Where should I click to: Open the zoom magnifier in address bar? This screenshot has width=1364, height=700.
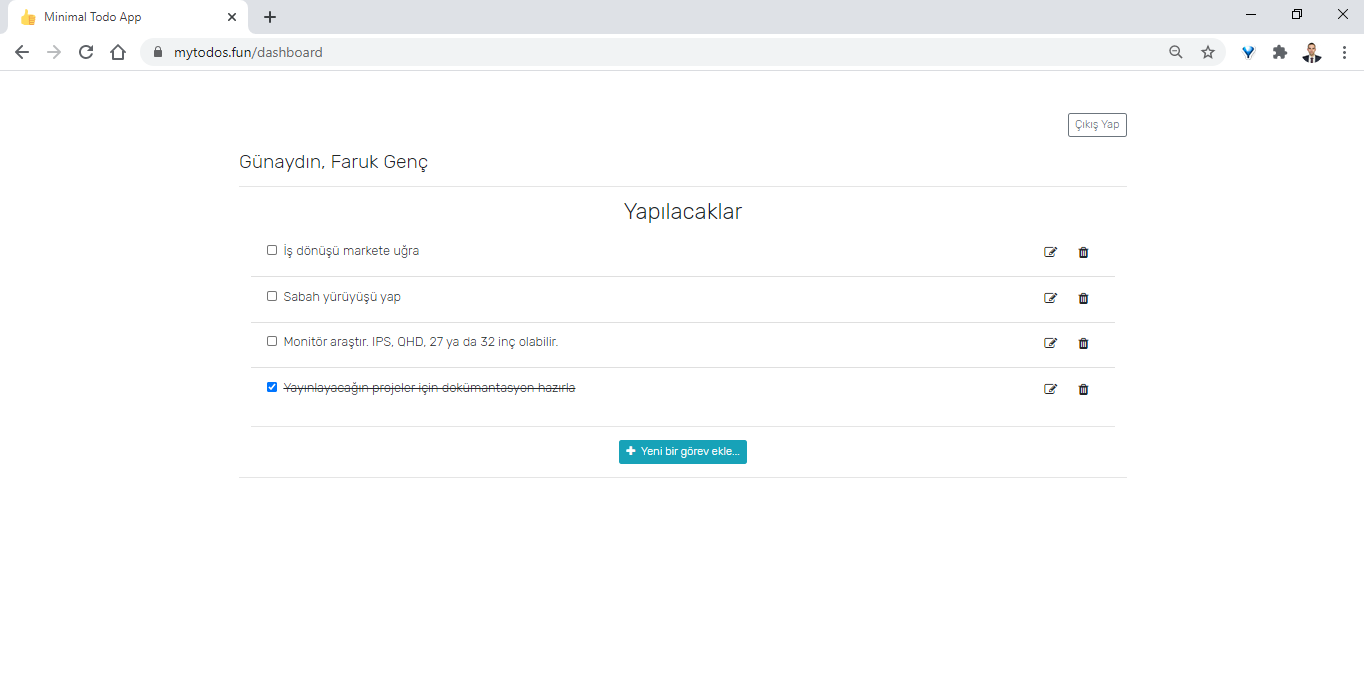point(1176,52)
